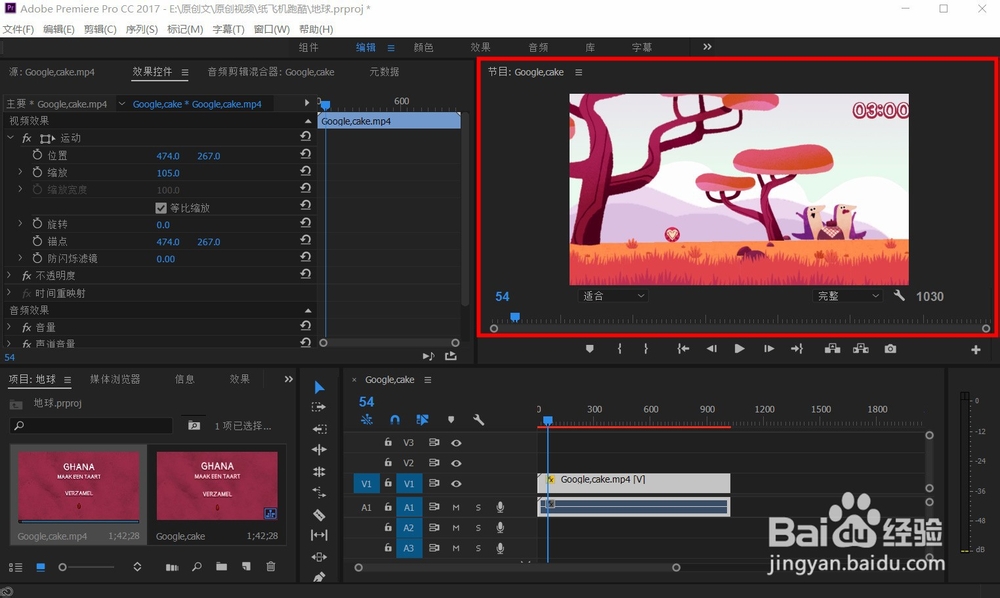The height and width of the screenshot is (598, 1000).
Task: Expand the rotation property
Action: pos(20,224)
